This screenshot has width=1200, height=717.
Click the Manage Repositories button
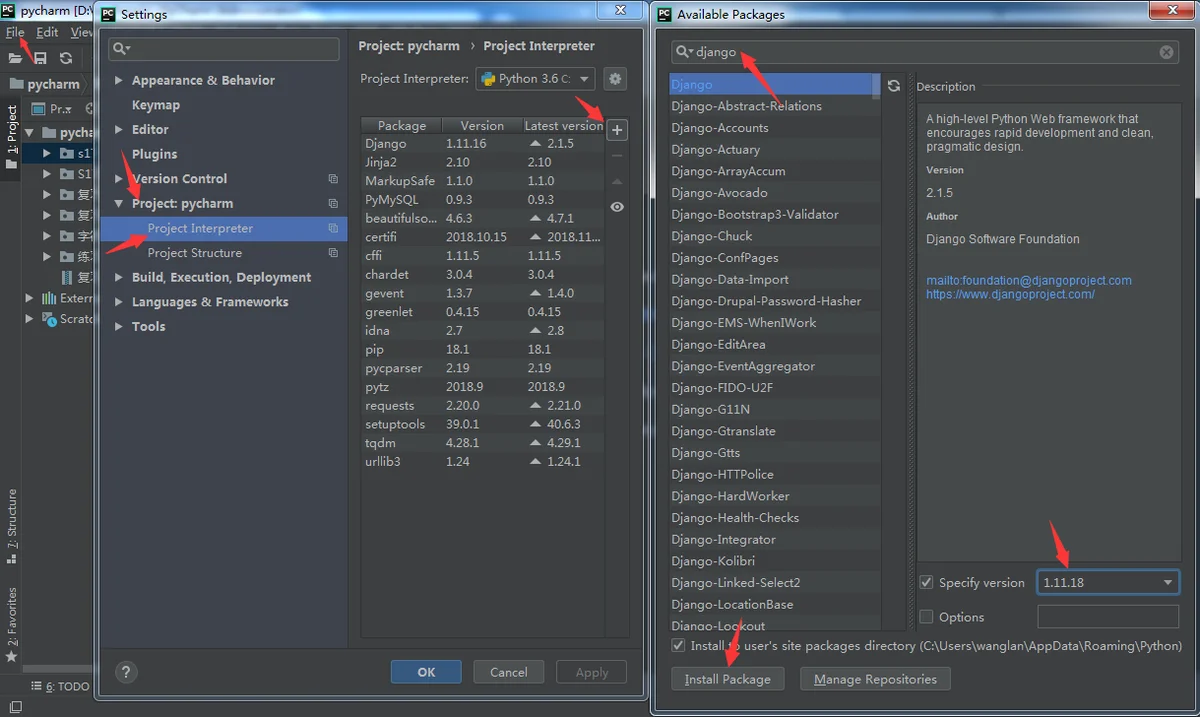tap(875, 679)
